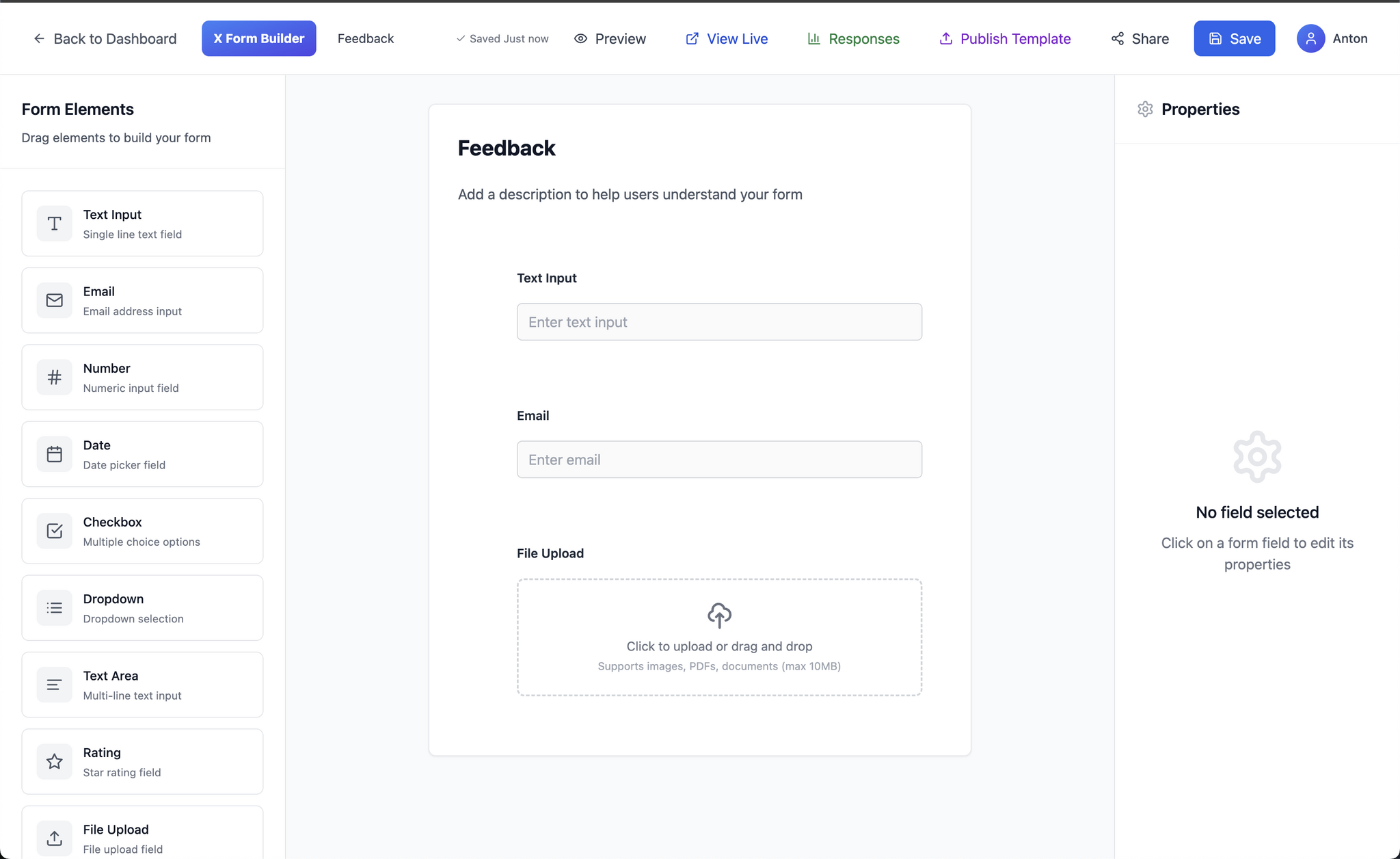Viewport: 1400px width, 859px height.
Task: Click the Text Area lines icon
Action: (x=54, y=685)
